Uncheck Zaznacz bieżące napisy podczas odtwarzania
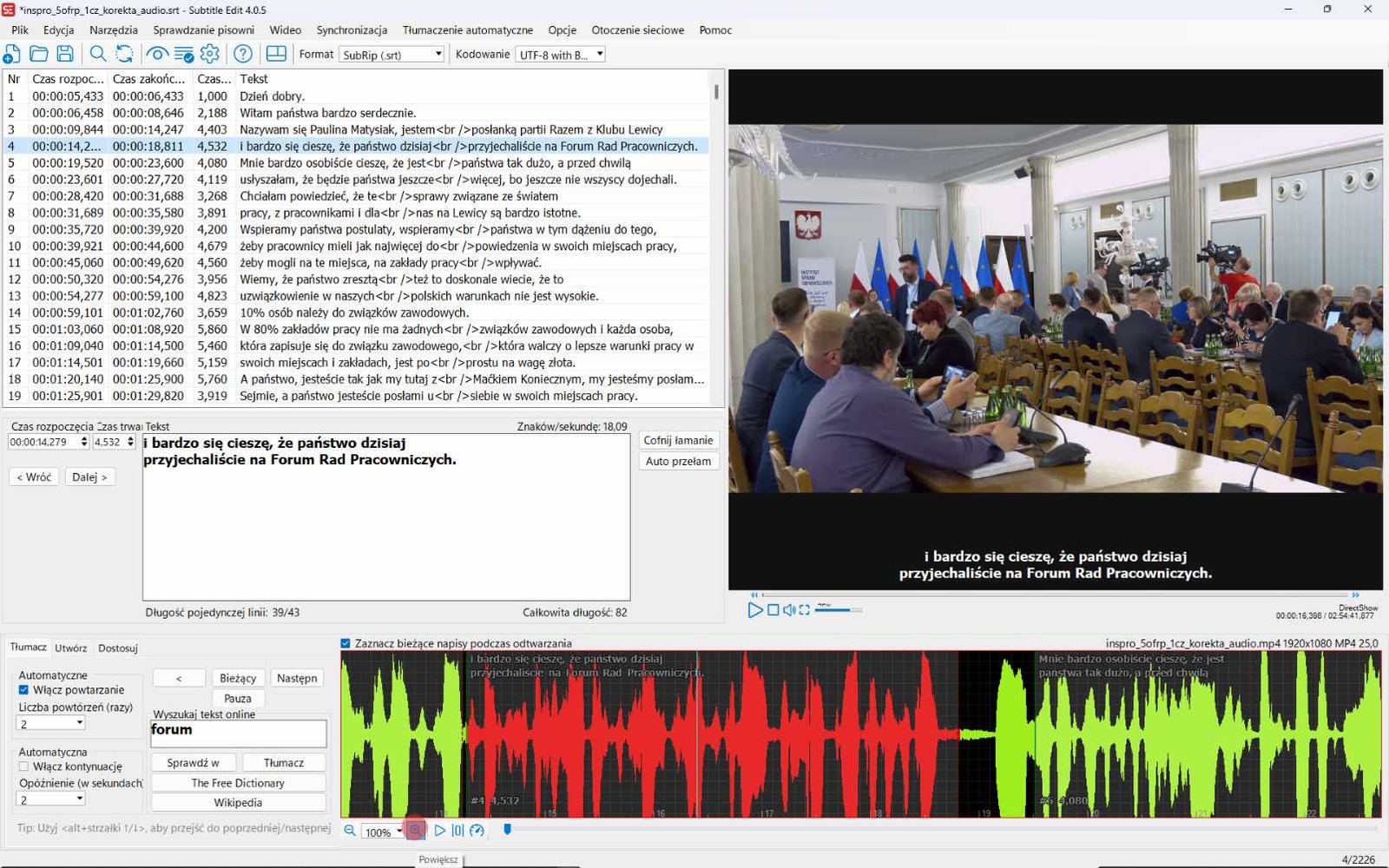The image size is (1389, 868). click(346, 643)
